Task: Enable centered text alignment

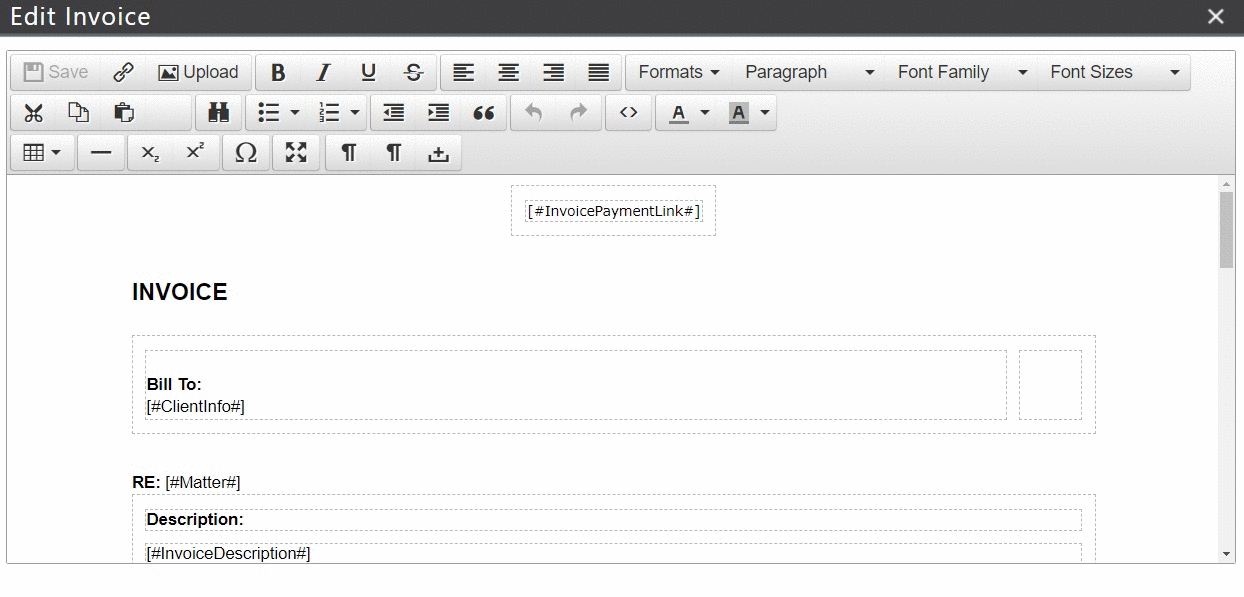Action: [508, 72]
